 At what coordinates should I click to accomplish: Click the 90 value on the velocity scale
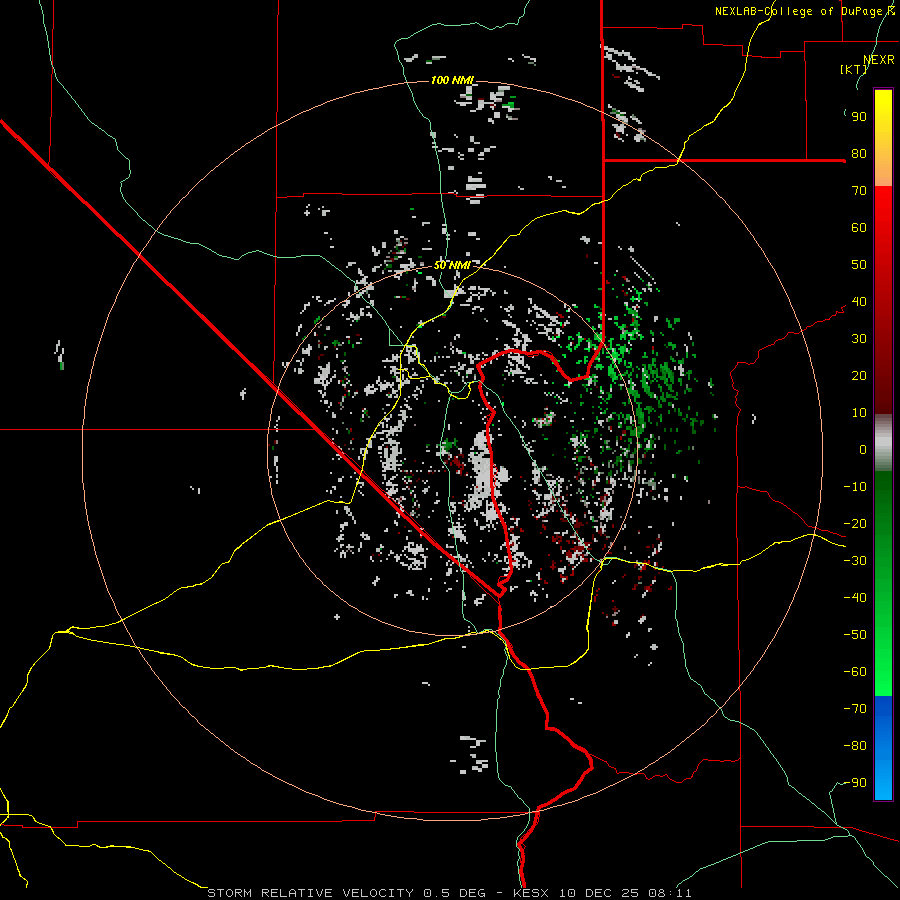(859, 117)
